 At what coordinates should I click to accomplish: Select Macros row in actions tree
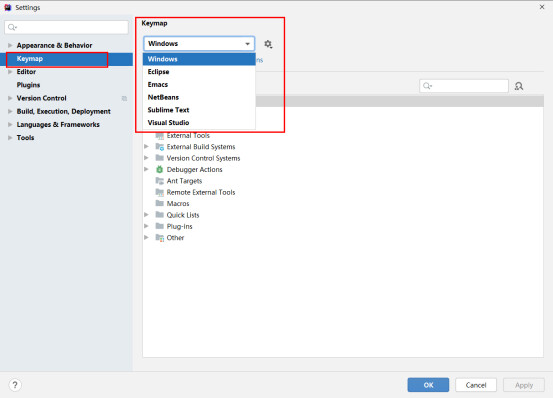pyautogui.click(x=343, y=203)
